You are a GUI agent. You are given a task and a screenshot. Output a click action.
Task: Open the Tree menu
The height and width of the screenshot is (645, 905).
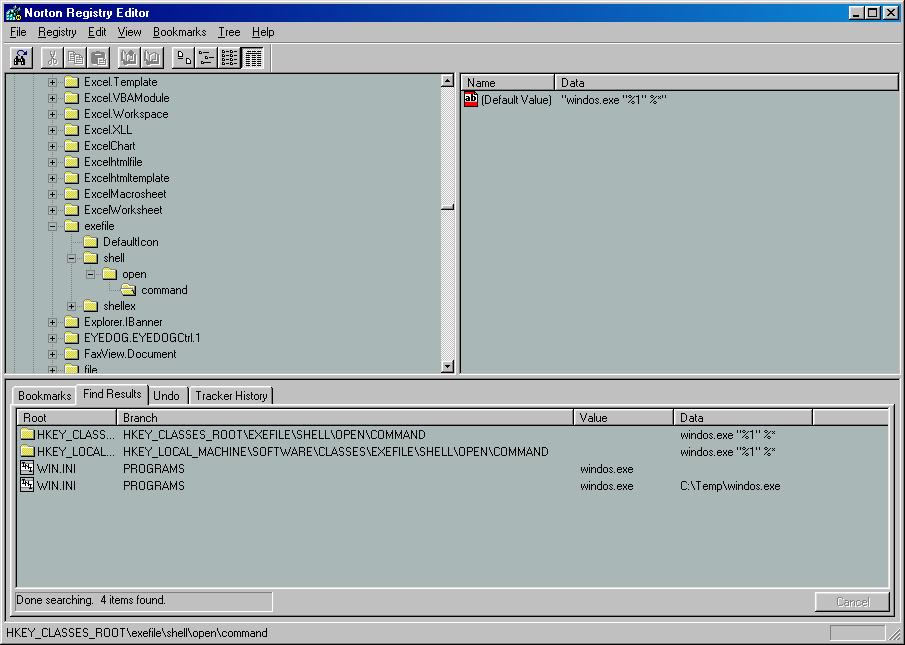point(229,32)
